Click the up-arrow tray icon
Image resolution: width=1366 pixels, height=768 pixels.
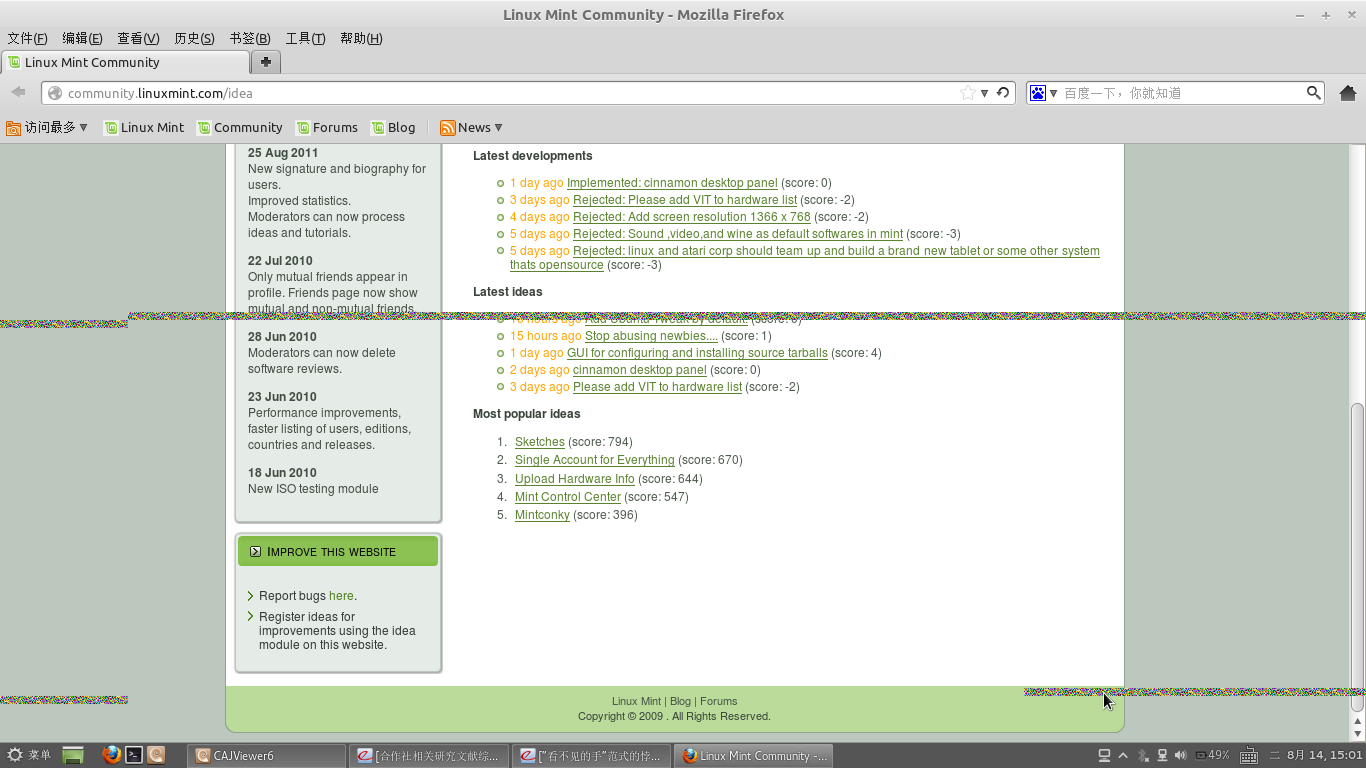1123,755
